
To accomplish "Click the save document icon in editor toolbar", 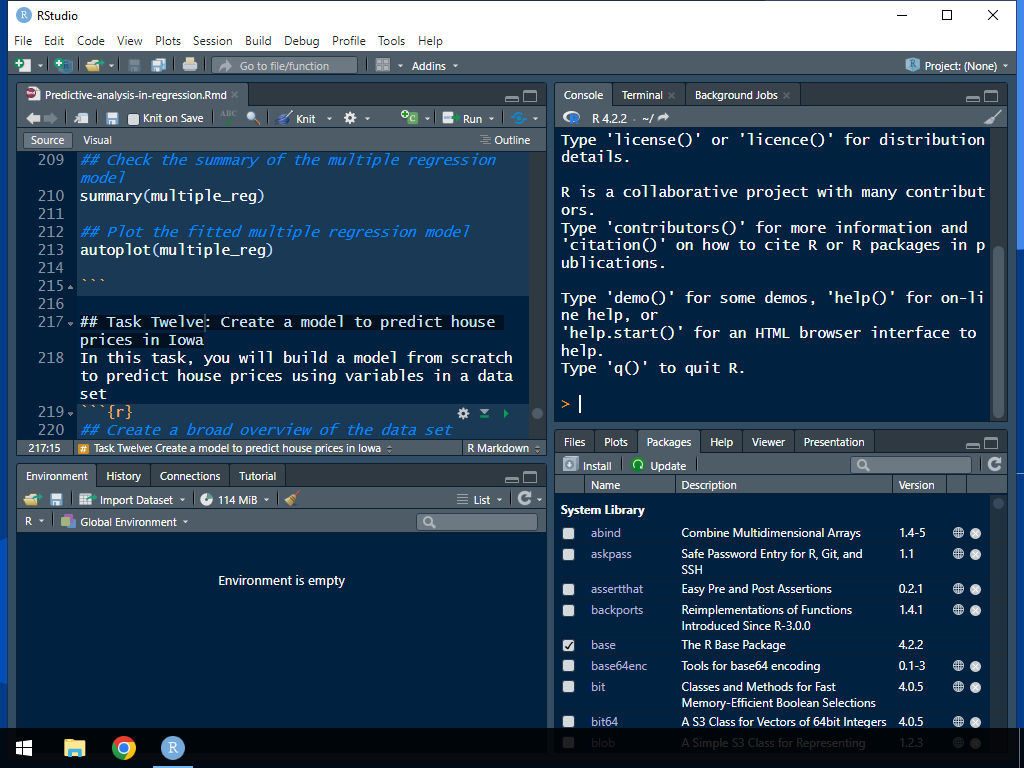I will click(x=112, y=118).
